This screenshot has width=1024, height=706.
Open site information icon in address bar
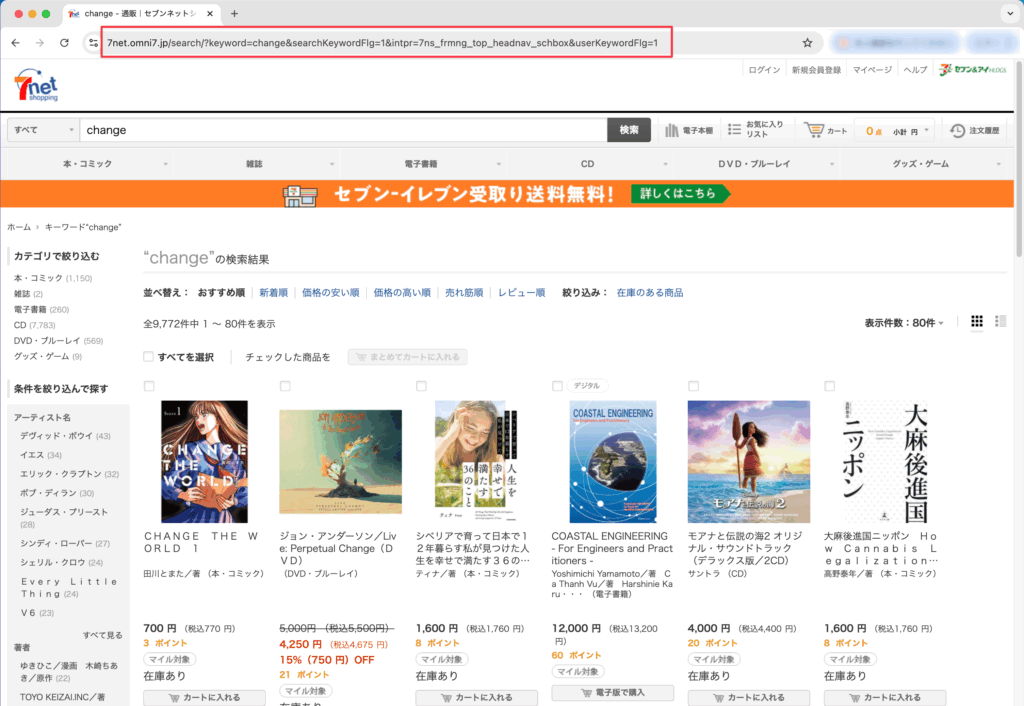[x=93, y=42]
